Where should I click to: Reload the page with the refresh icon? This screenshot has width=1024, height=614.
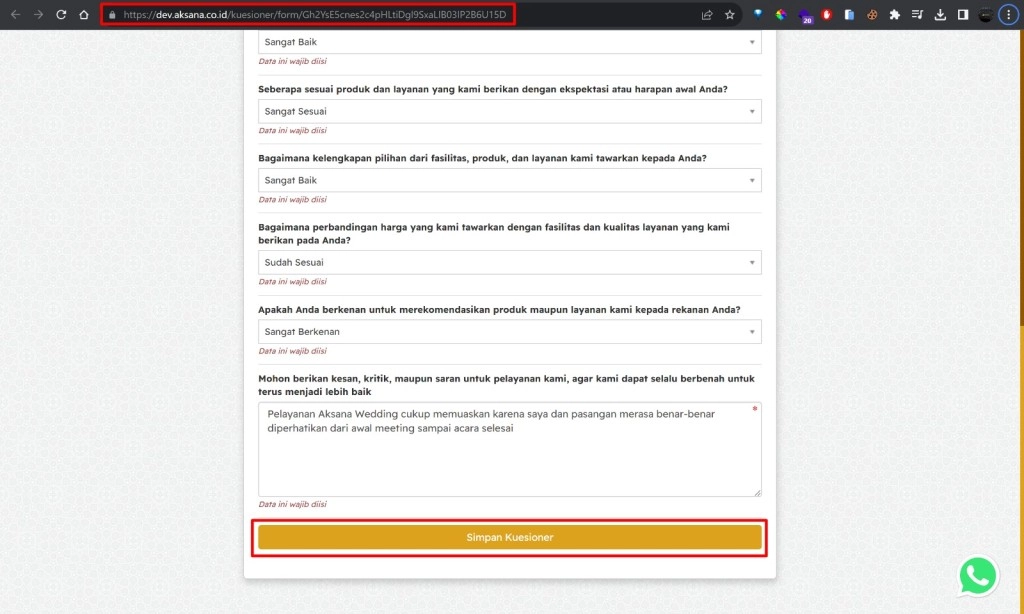[x=61, y=15]
